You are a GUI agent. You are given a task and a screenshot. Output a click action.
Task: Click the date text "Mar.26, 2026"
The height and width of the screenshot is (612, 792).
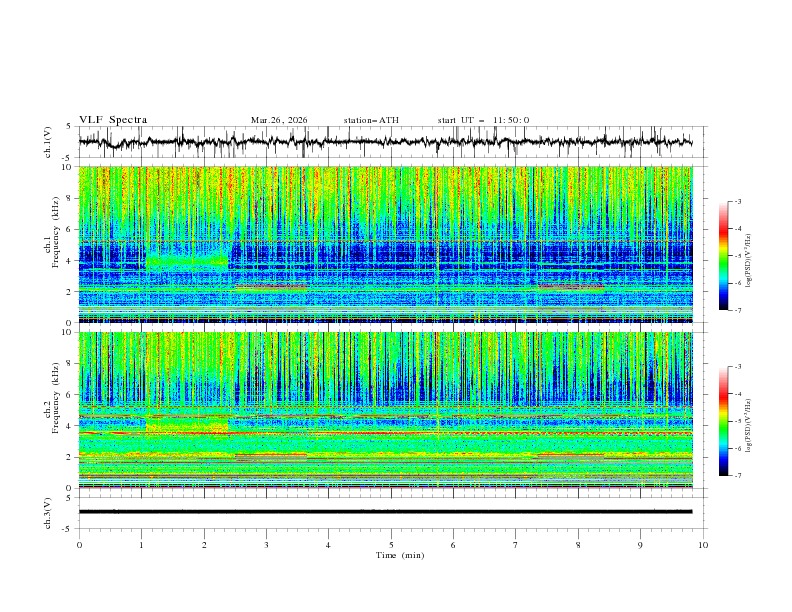[279, 120]
